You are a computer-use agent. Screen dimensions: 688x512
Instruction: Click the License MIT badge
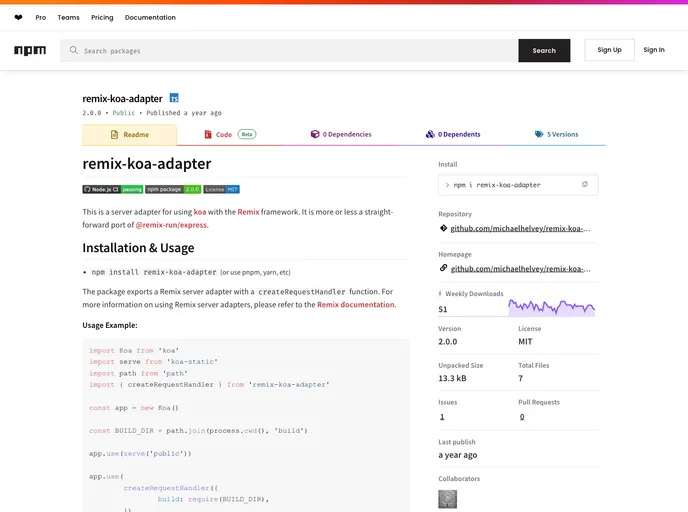pos(222,190)
